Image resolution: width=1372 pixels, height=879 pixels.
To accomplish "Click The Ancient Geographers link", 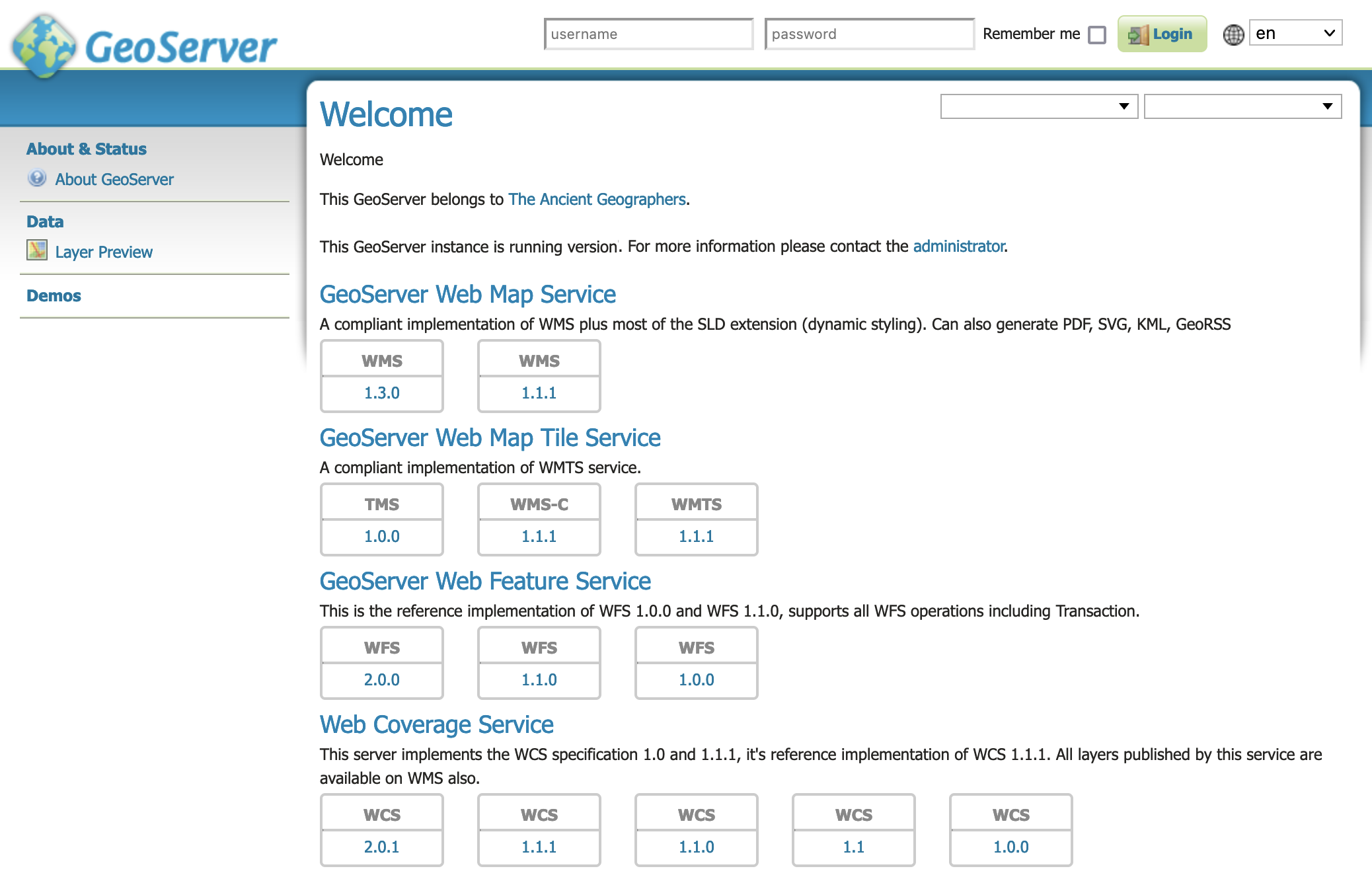I will pos(597,199).
